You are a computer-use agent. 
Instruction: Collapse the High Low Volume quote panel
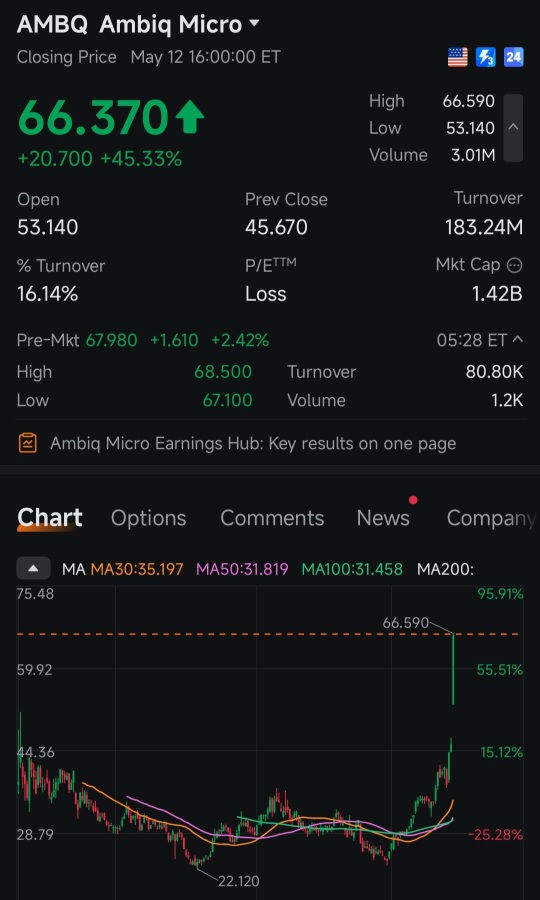tap(513, 127)
